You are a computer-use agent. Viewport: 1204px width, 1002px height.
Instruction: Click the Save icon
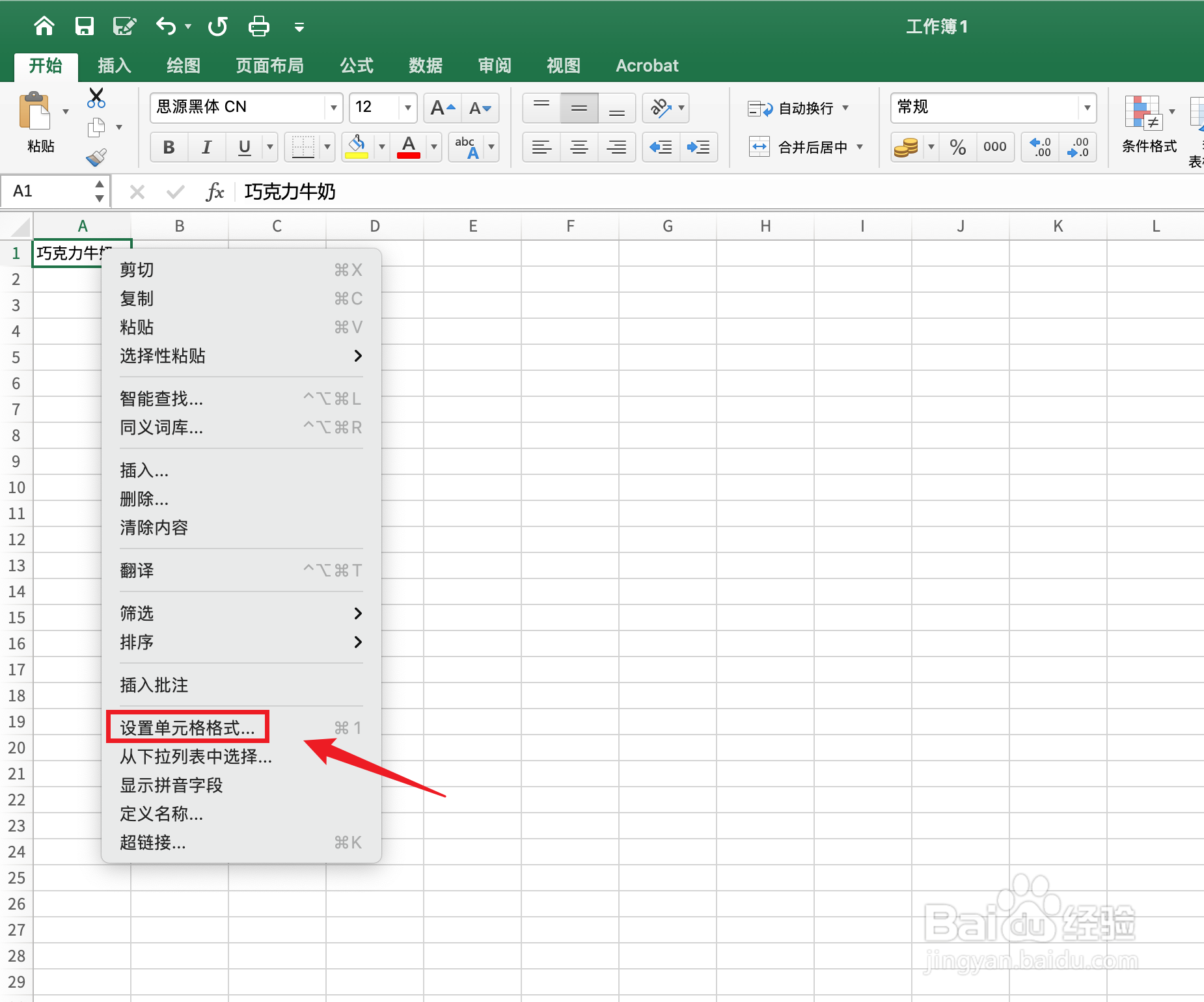tap(85, 26)
